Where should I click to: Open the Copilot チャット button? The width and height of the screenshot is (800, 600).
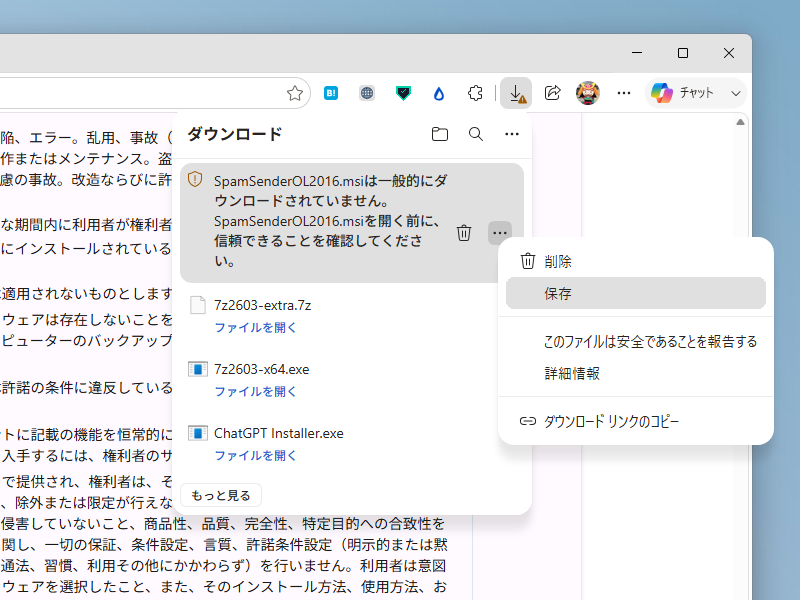(682, 93)
